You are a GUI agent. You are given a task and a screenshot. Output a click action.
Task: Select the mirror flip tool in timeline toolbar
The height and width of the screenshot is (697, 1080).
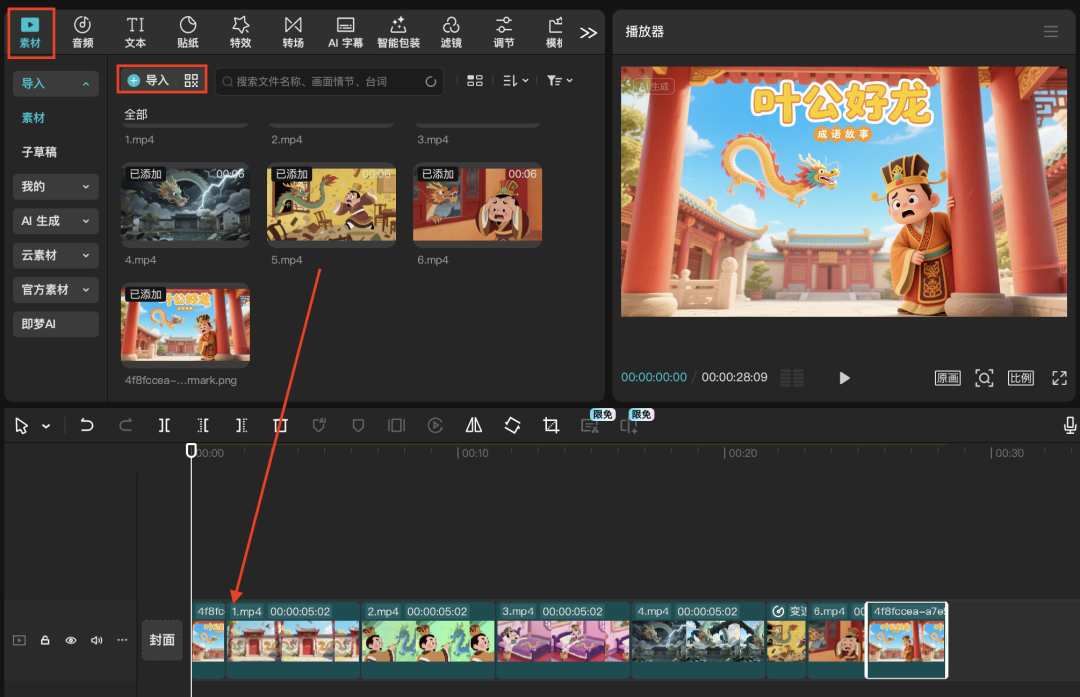click(x=473, y=425)
